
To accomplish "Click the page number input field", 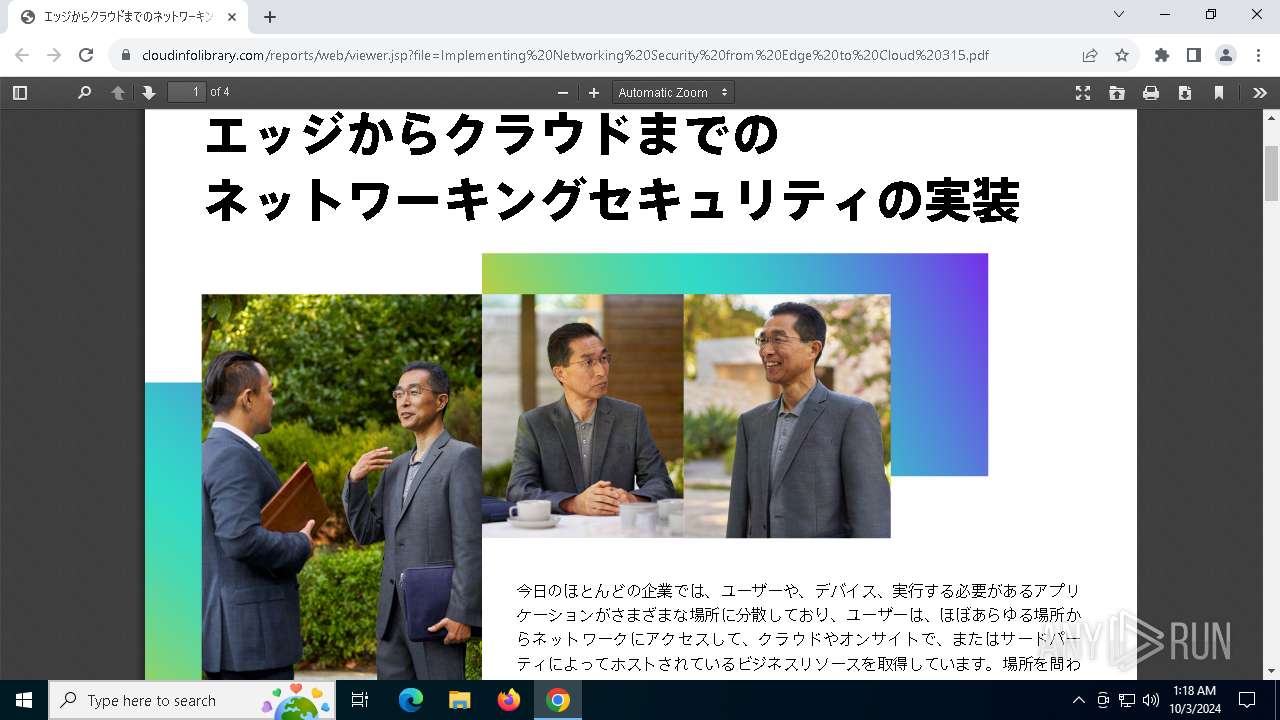I will coord(186,92).
